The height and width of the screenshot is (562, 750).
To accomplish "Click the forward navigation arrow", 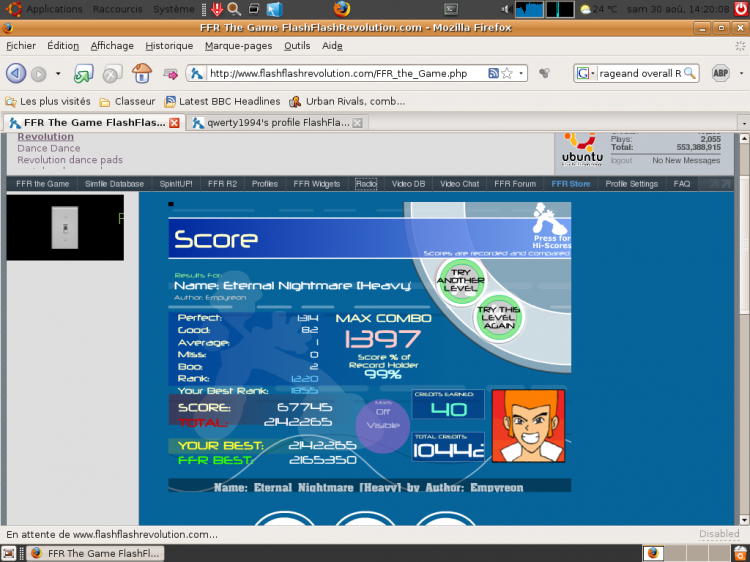I will [x=39, y=74].
